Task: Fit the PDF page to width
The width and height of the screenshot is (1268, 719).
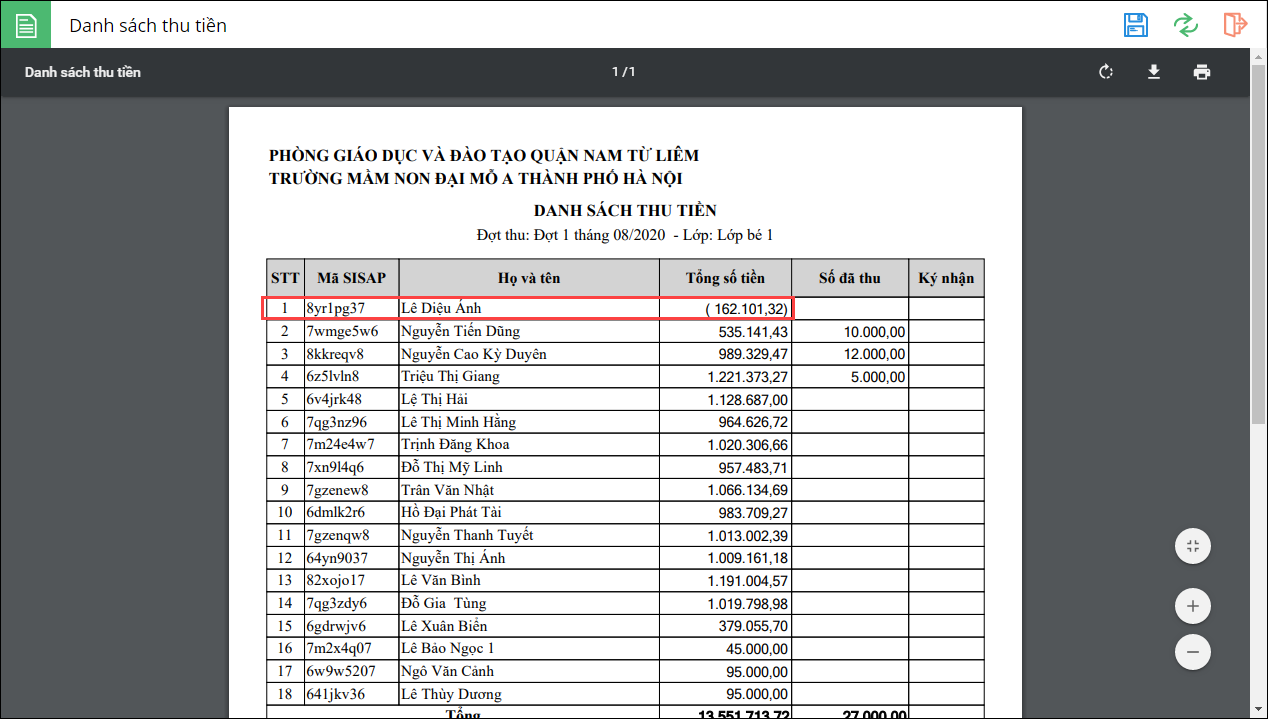Action: [x=1192, y=546]
